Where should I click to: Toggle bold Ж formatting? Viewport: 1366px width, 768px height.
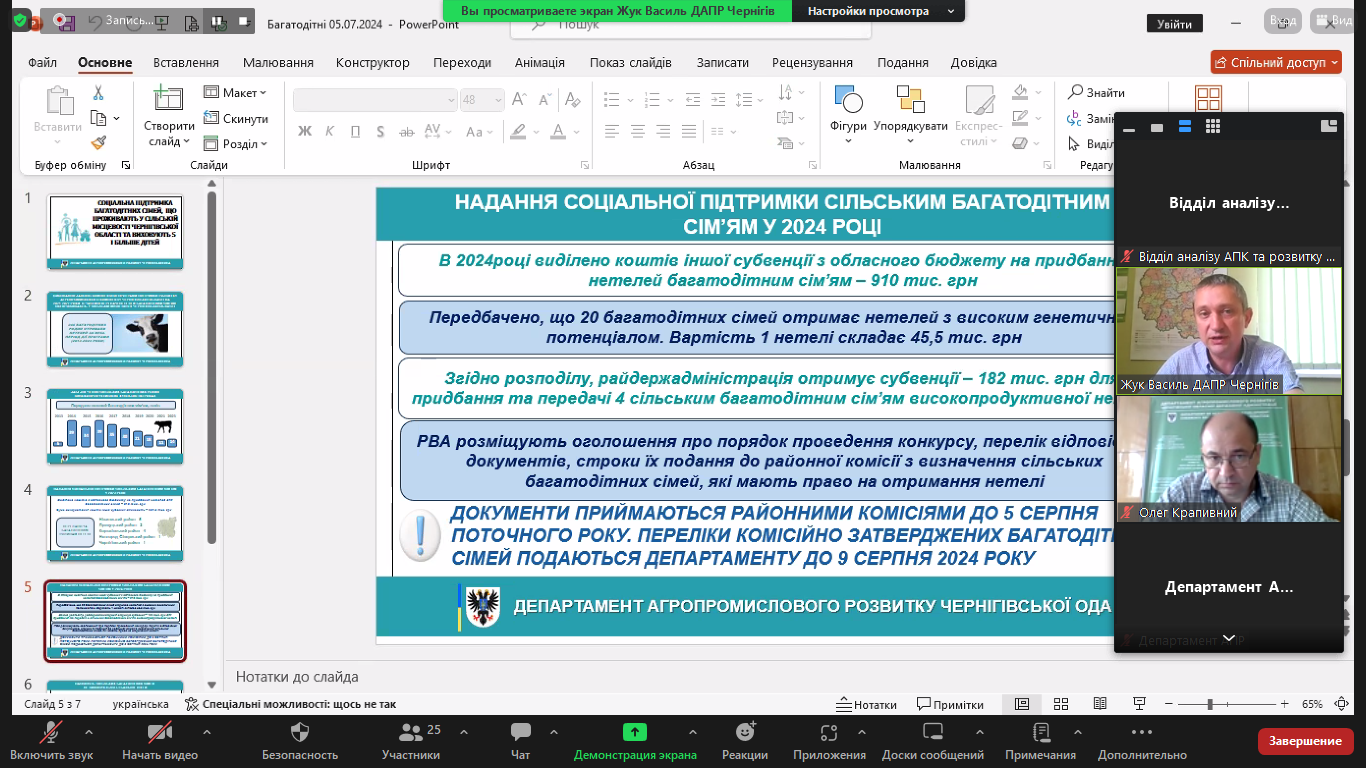(305, 131)
